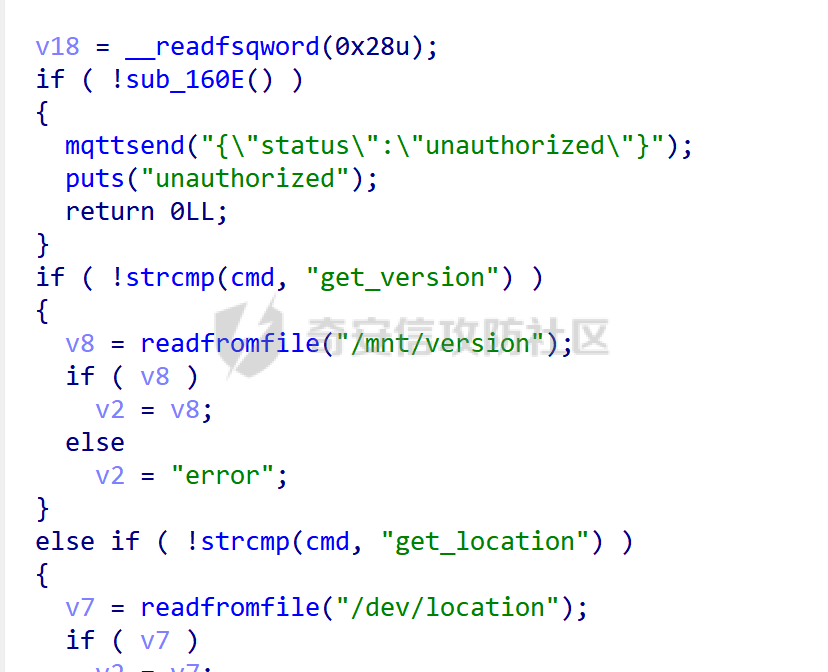Click variable v18 at the top
Screen dimensions: 828x672
click(58, 47)
